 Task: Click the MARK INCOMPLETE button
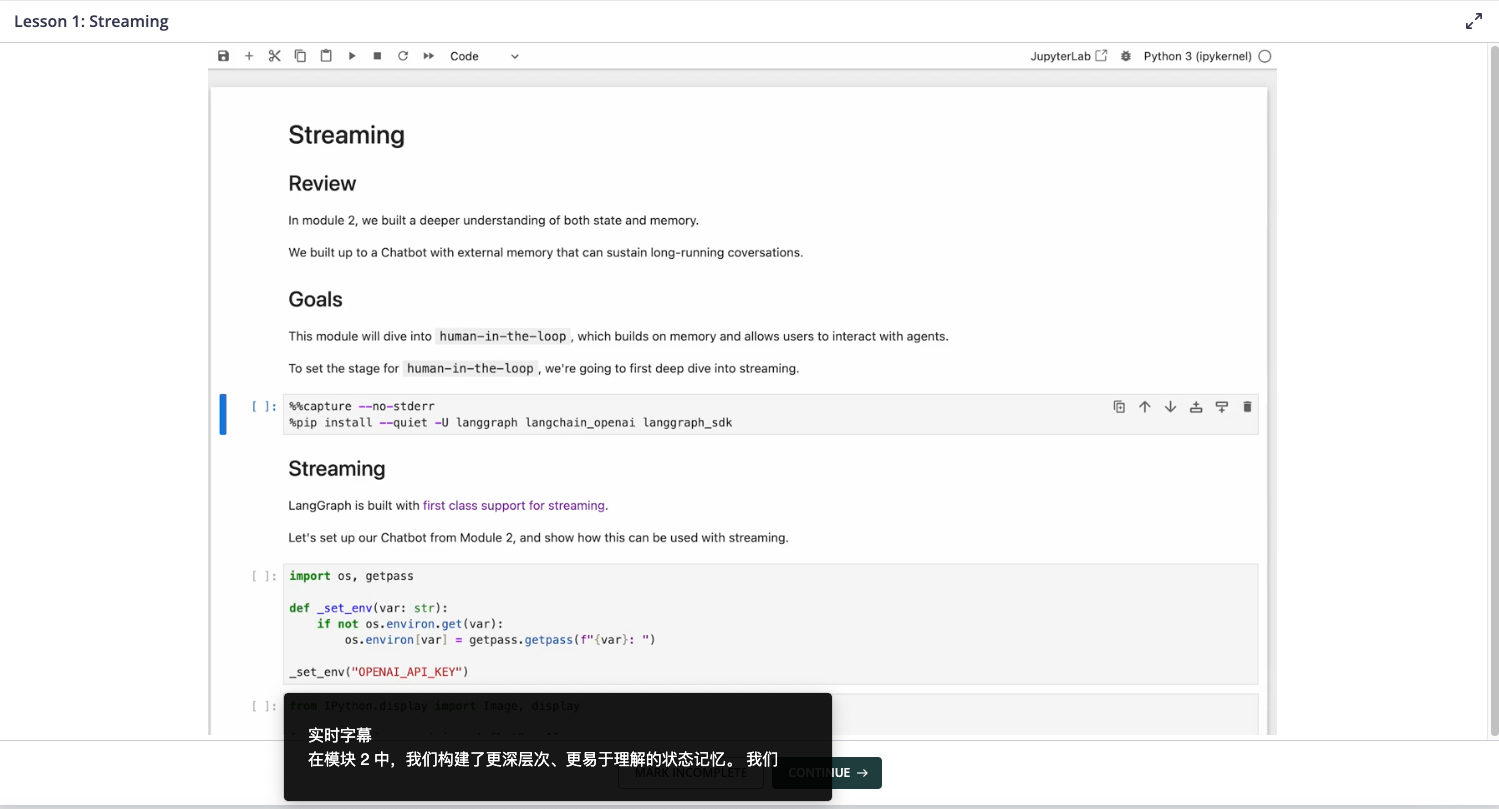coord(691,773)
